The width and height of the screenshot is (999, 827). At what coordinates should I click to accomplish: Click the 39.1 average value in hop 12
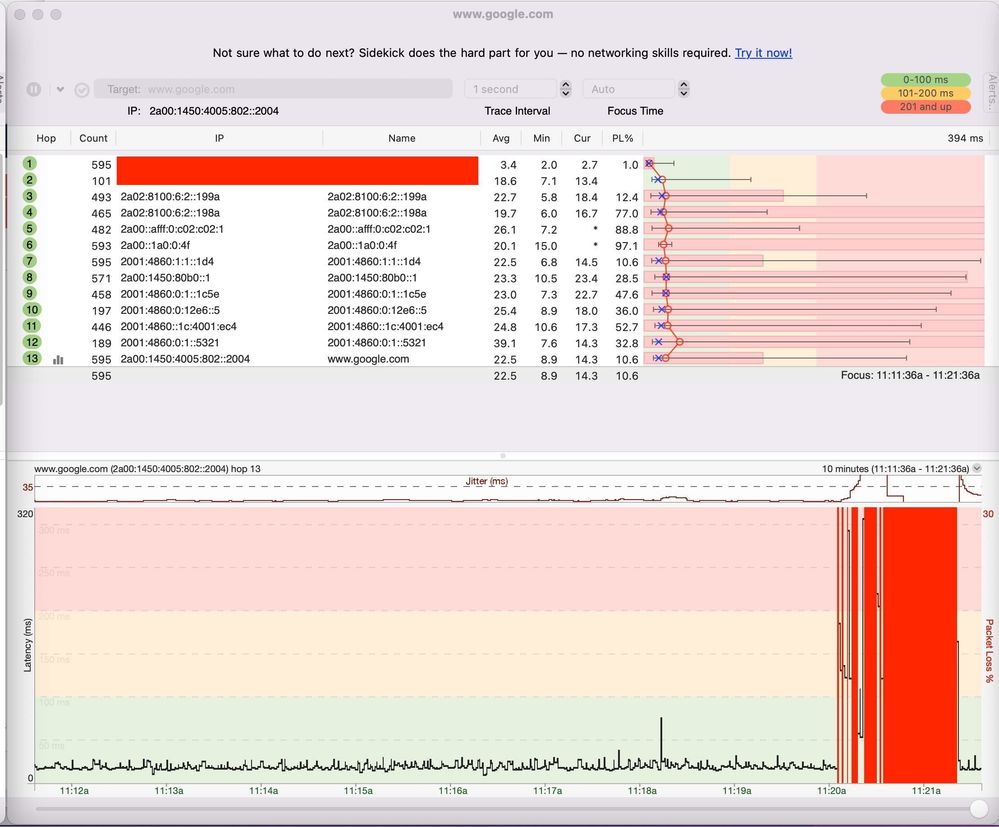tap(505, 343)
